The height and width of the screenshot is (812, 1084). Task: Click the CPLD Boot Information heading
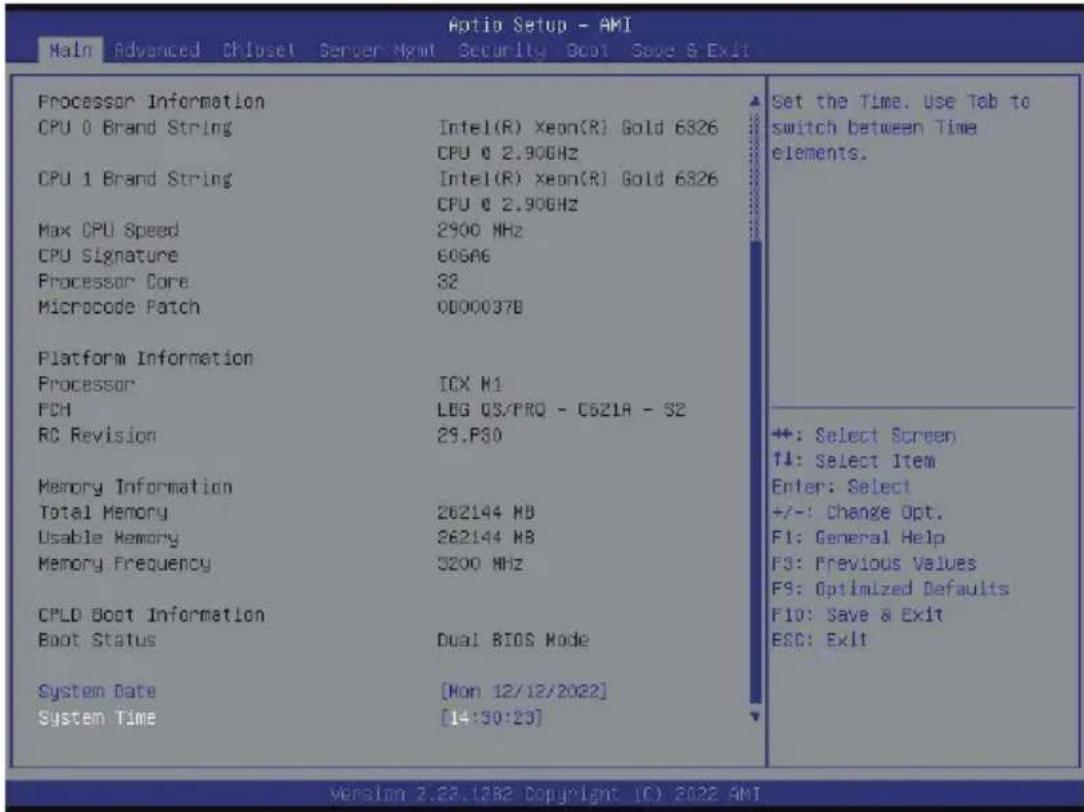click(x=151, y=614)
